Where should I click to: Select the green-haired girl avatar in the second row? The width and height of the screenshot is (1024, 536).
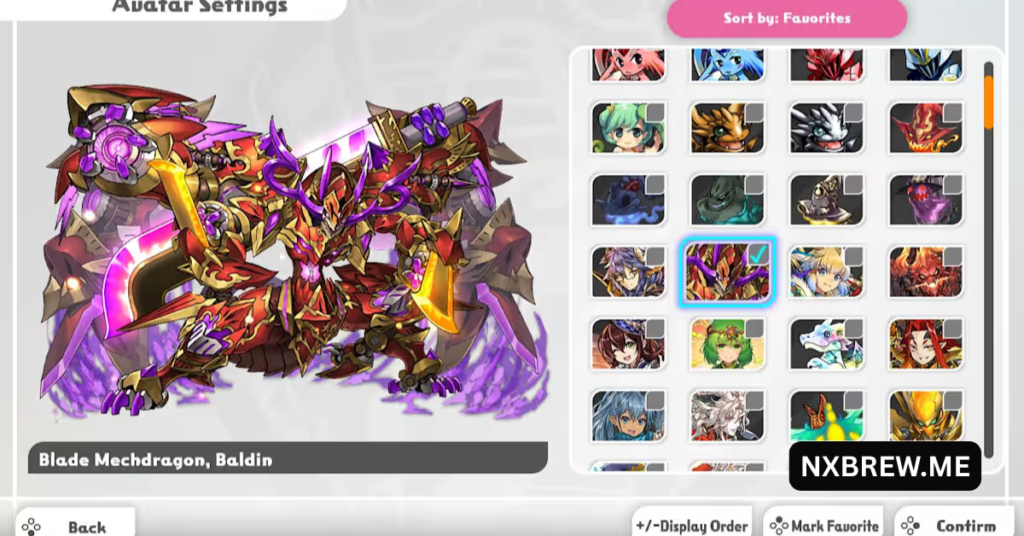pyautogui.click(x=628, y=127)
